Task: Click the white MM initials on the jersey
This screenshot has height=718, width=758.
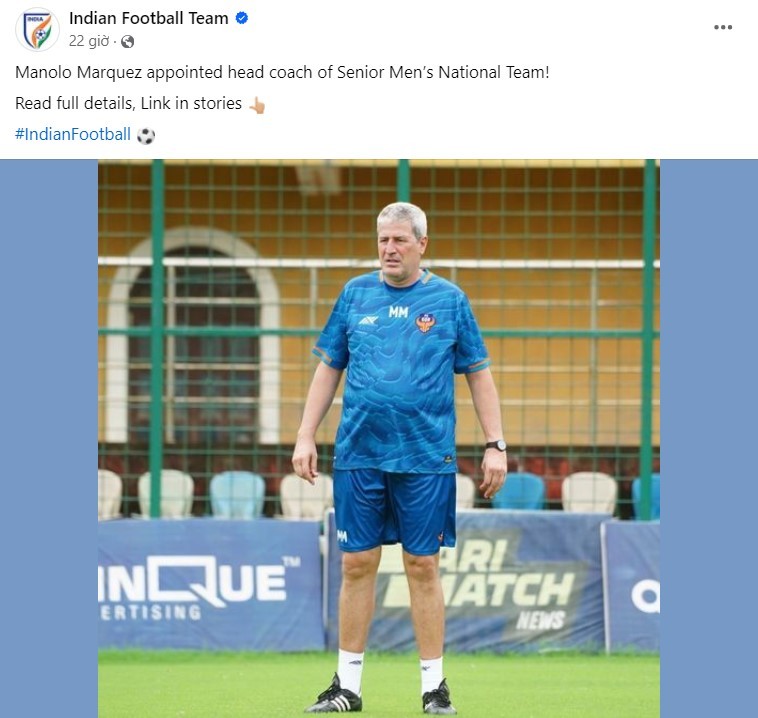Action: [398, 312]
